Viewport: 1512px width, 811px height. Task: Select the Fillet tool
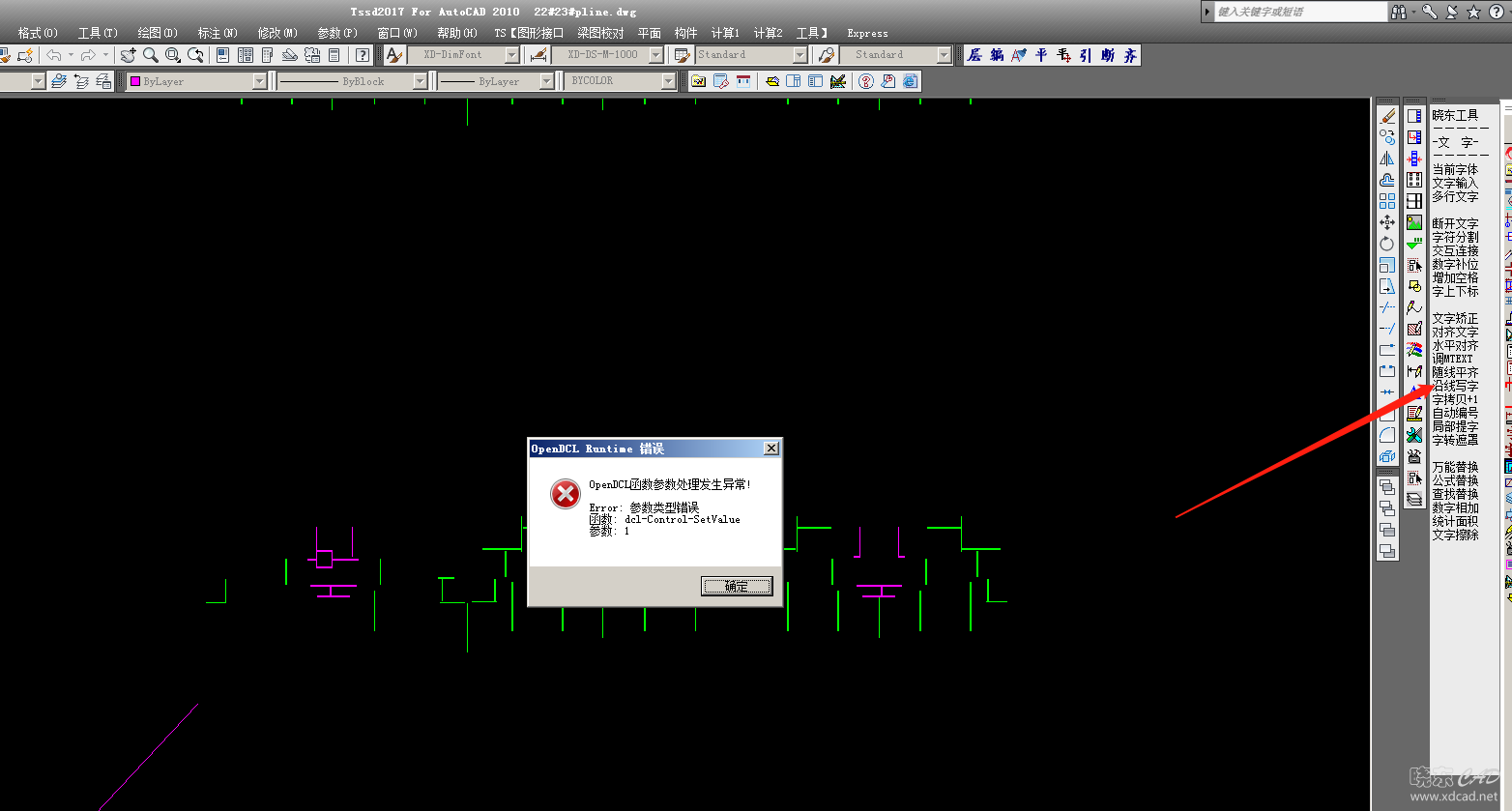coord(1387,434)
